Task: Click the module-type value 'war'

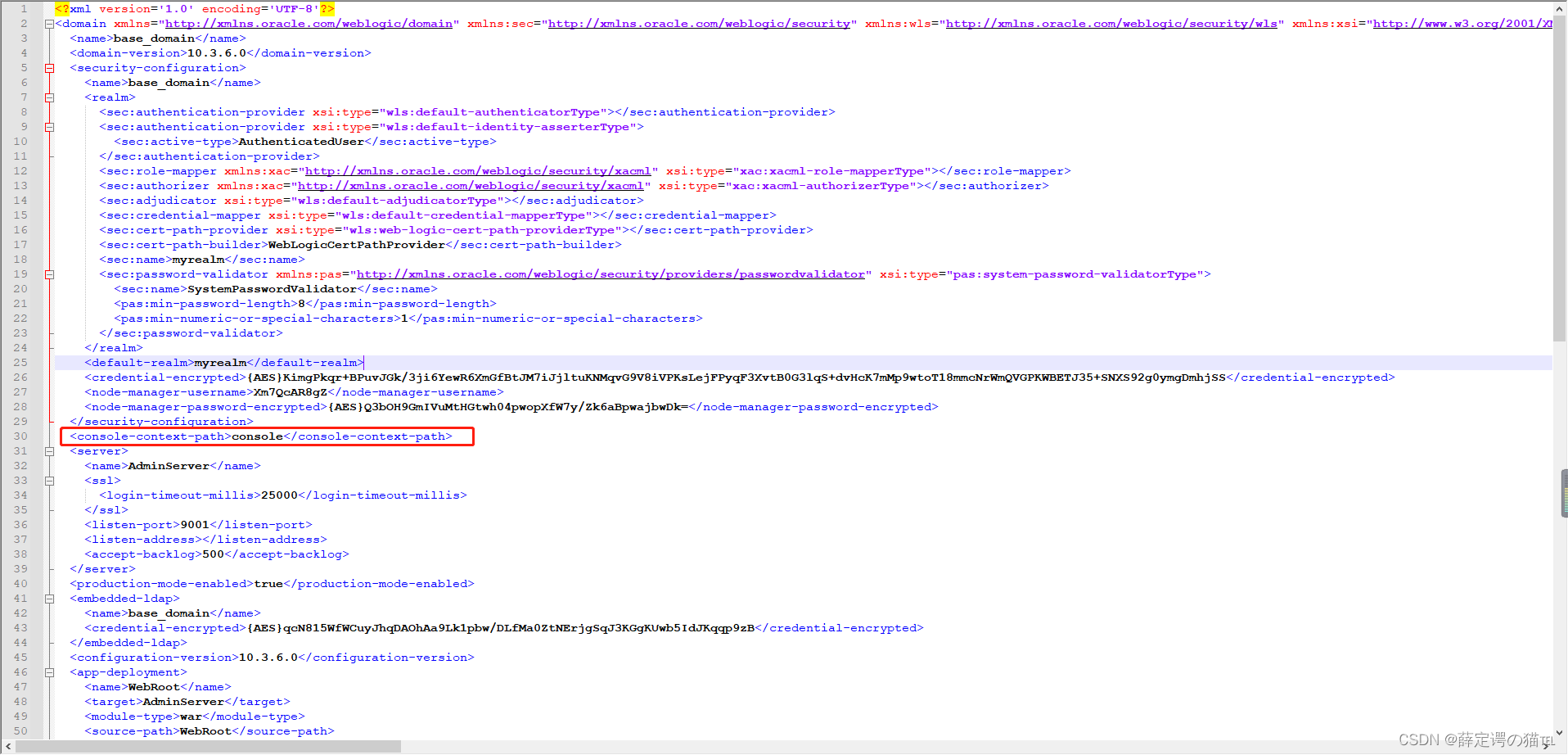Action: [191, 717]
